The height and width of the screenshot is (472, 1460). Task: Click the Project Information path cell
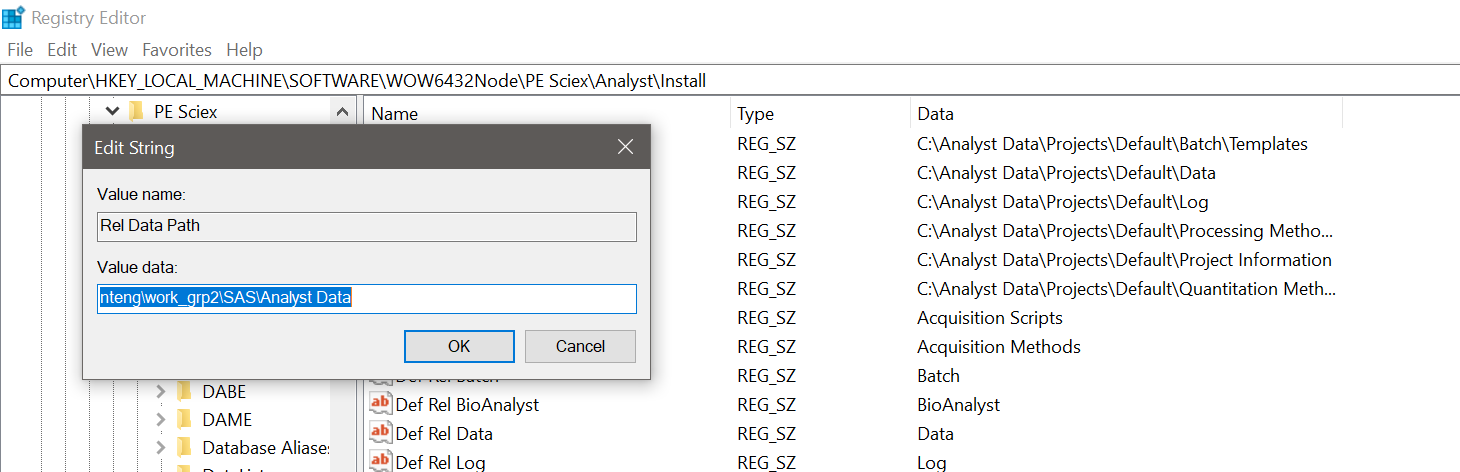[1124, 260]
